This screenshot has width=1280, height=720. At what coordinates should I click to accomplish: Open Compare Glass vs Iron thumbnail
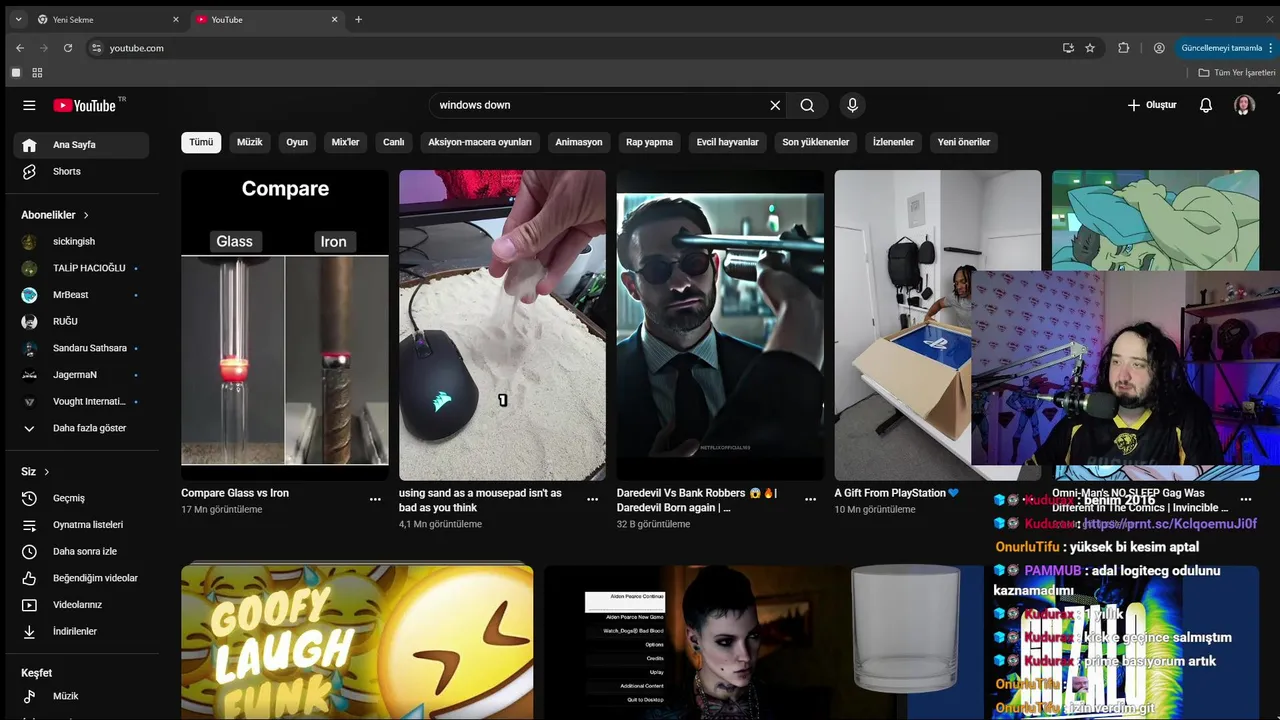285,325
